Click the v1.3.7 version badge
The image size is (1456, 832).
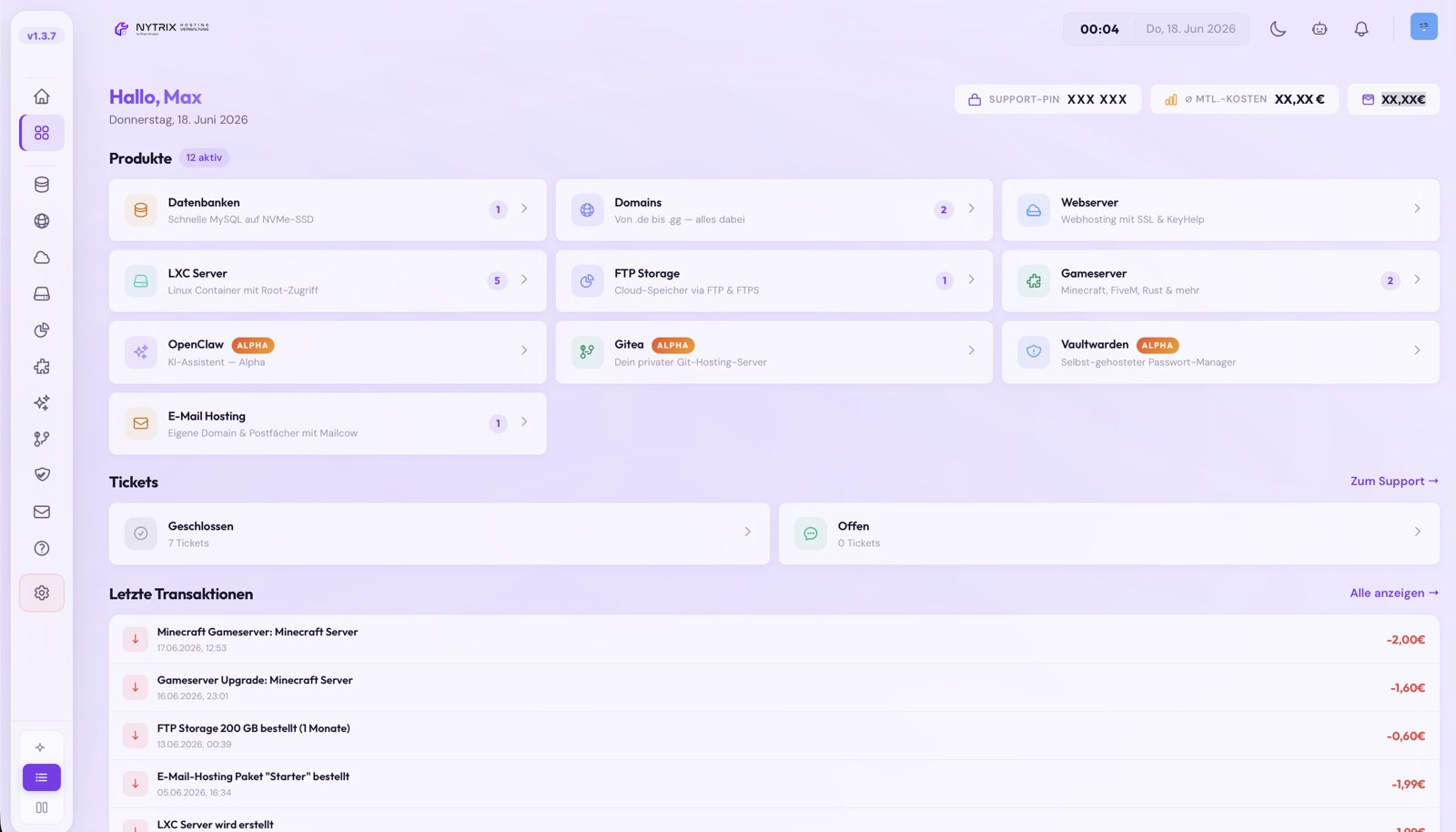coord(42,36)
